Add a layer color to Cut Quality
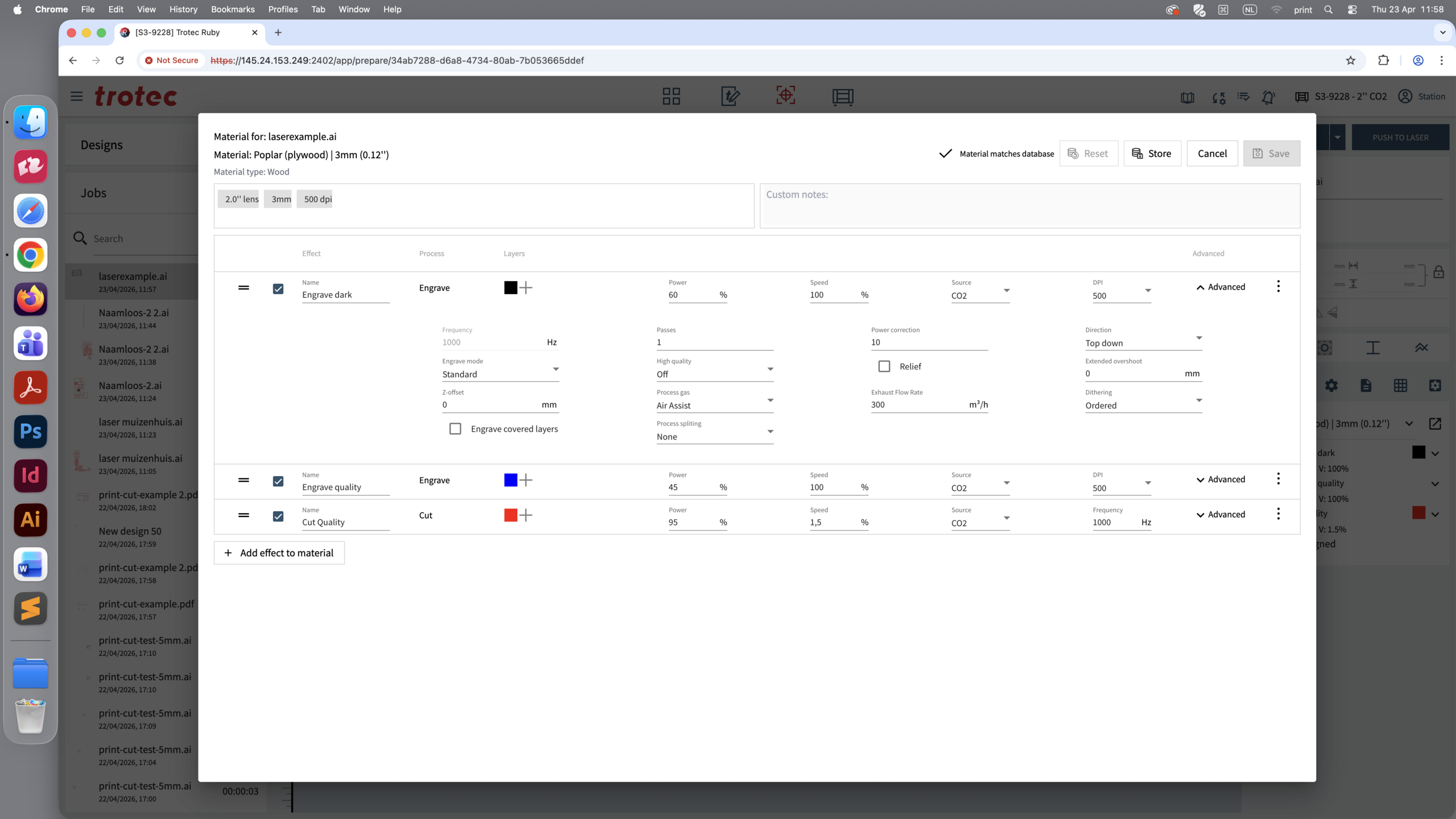1456x819 pixels. point(526,515)
